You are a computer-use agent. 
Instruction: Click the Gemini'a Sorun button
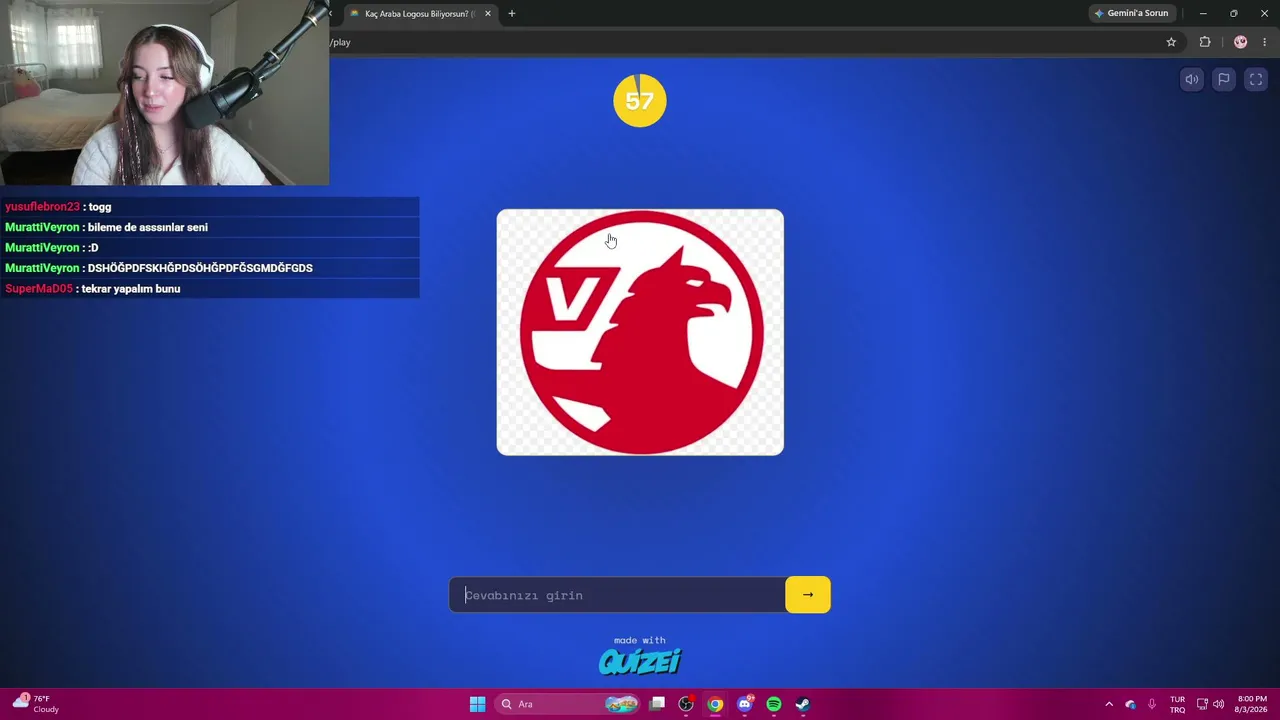[1131, 14]
